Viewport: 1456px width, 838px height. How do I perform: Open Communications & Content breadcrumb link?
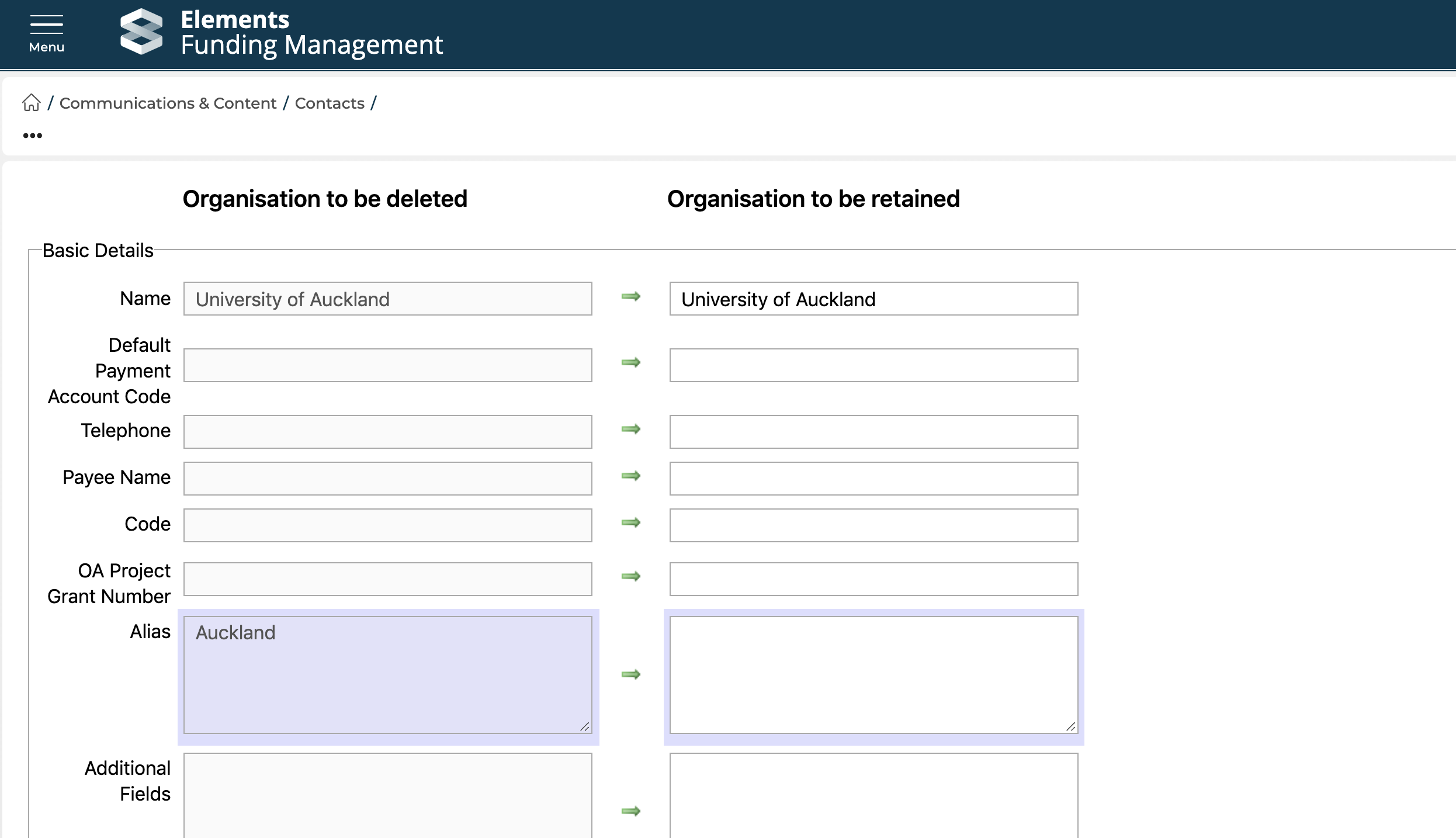tap(168, 103)
